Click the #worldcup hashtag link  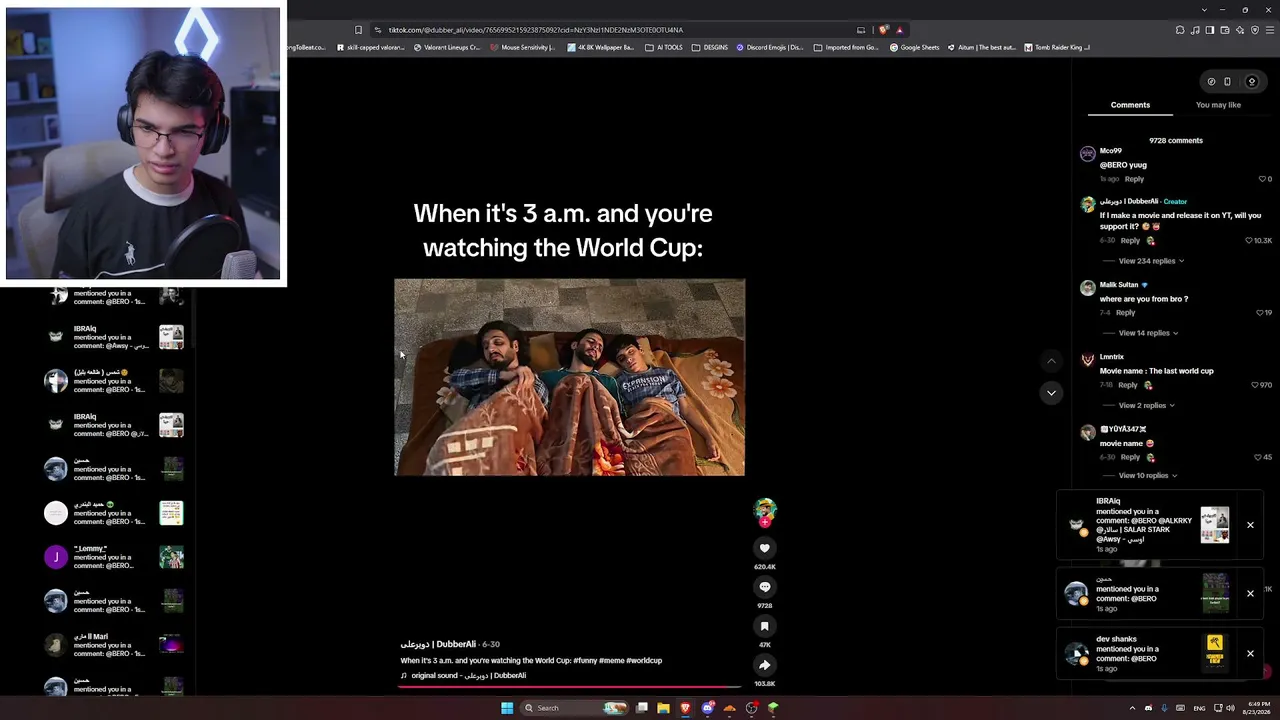tap(644, 661)
